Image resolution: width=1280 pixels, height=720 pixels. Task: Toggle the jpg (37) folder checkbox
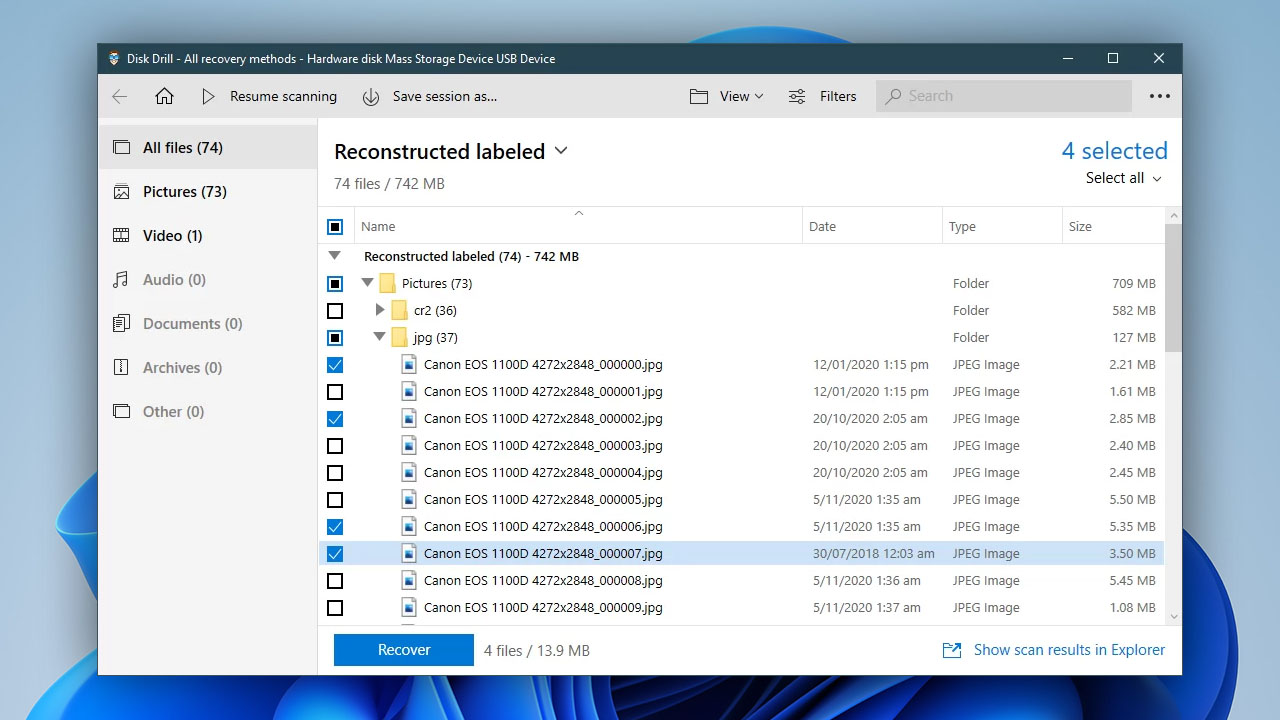[x=335, y=338]
